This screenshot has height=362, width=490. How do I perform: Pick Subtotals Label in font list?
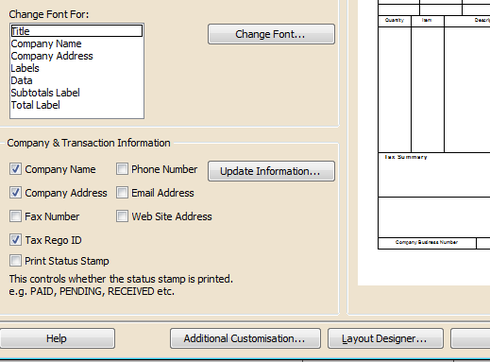(x=77, y=93)
